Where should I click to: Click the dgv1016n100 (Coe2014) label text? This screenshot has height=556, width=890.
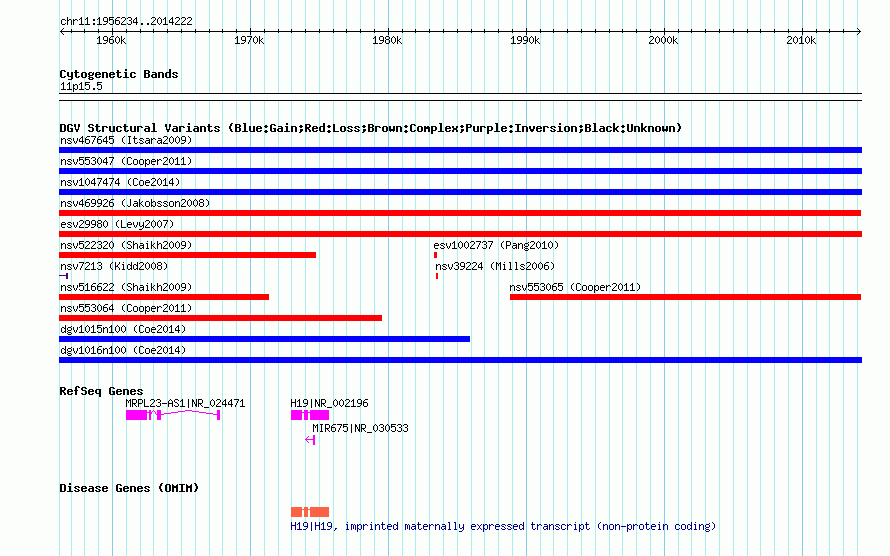(x=123, y=350)
